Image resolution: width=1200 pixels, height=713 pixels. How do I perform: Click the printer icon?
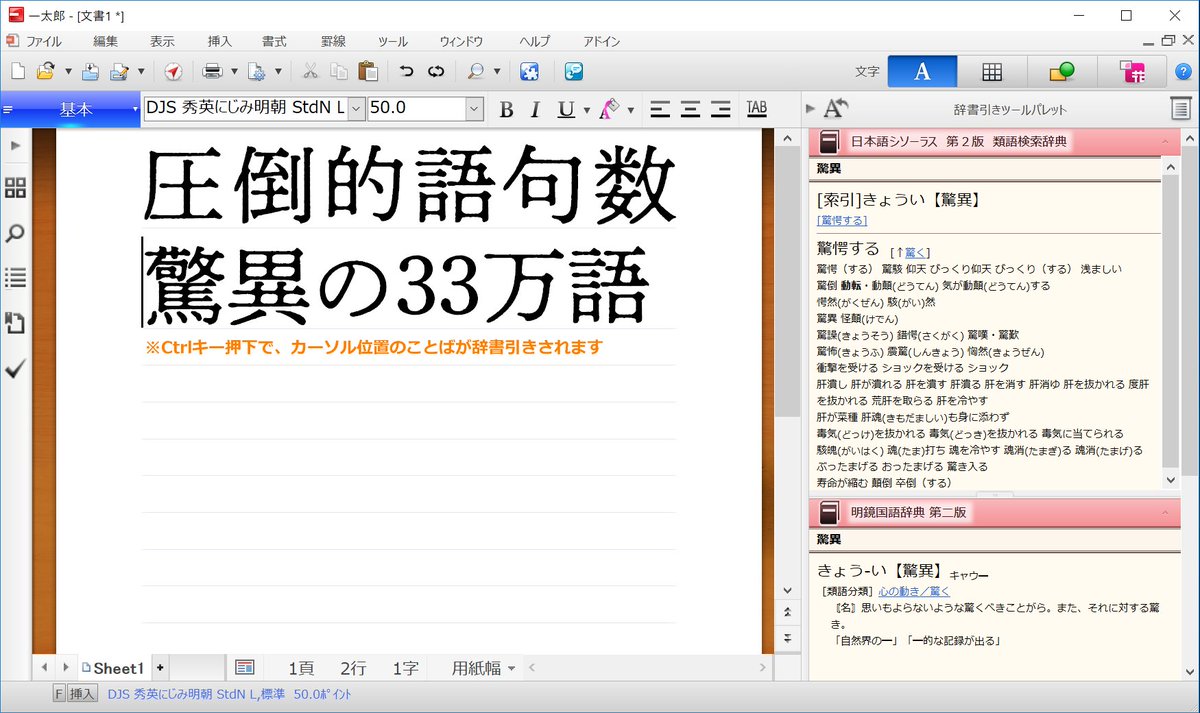click(x=211, y=71)
